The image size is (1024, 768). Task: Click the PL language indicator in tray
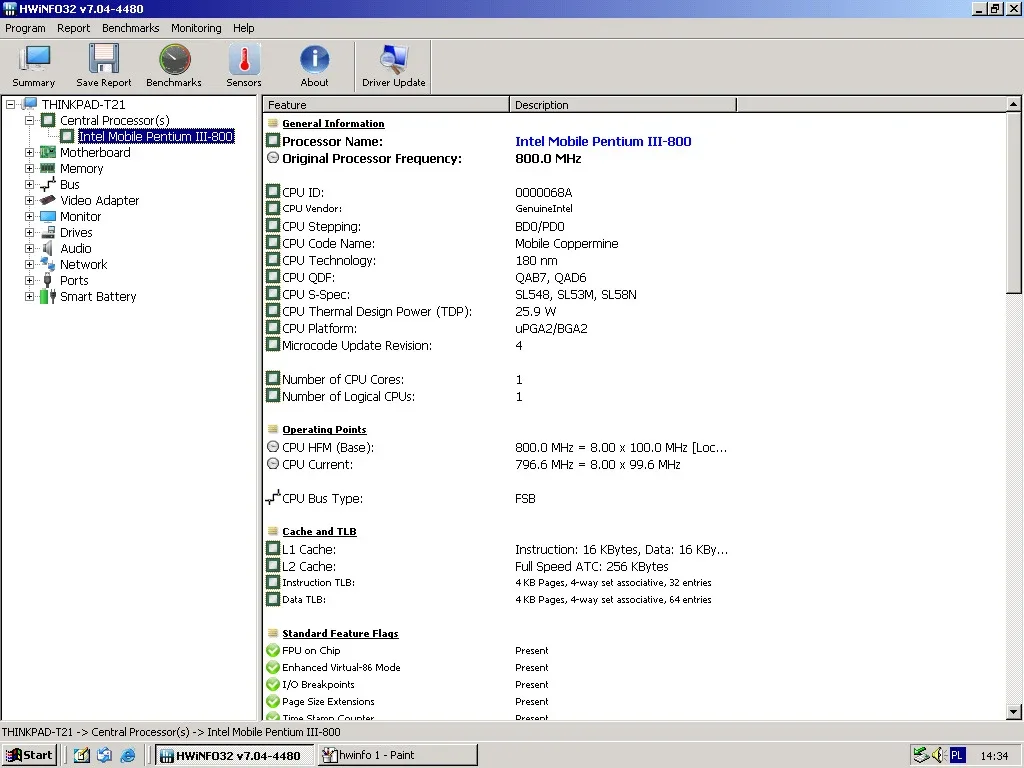click(x=957, y=755)
